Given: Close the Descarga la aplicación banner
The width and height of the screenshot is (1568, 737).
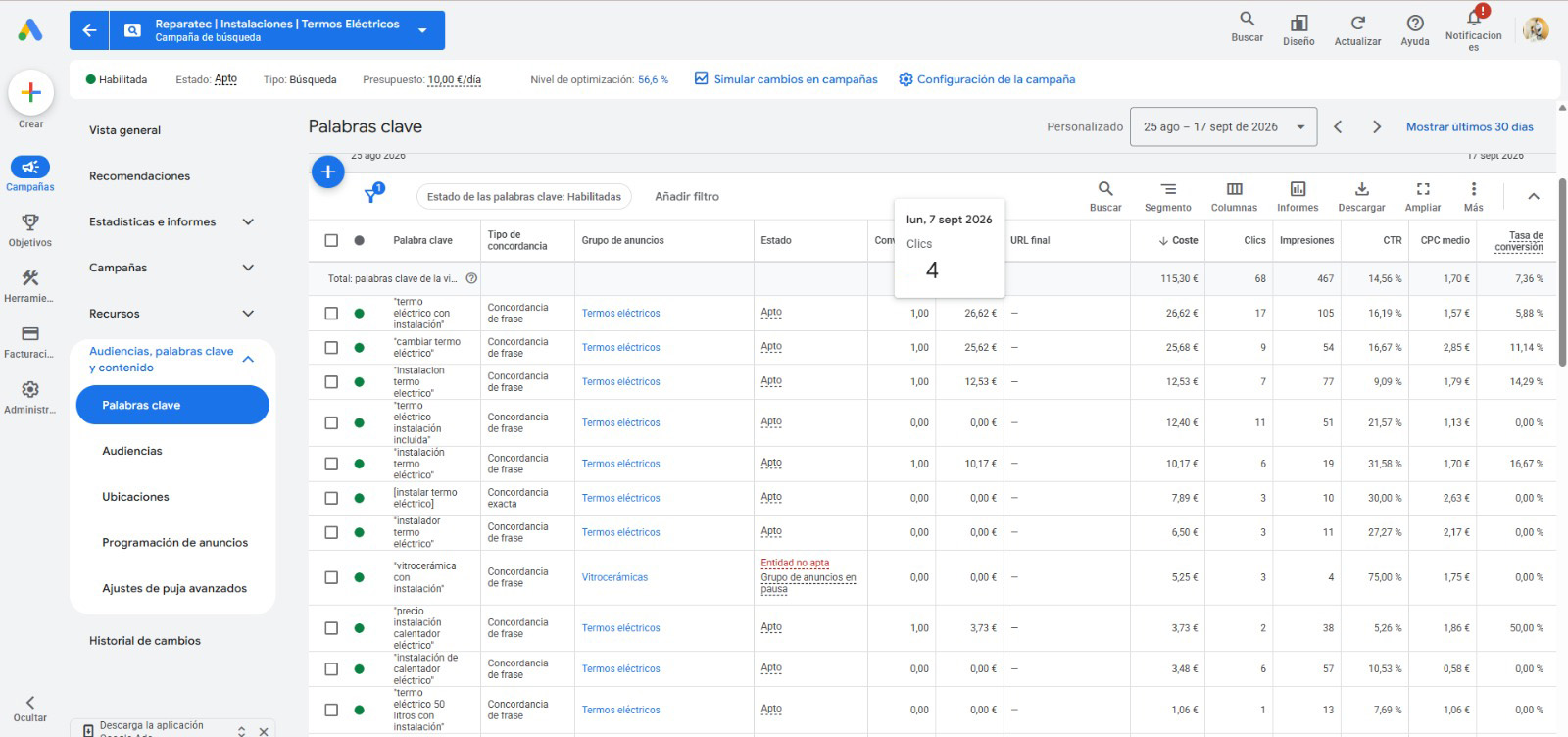Looking at the screenshot, I should click(264, 731).
